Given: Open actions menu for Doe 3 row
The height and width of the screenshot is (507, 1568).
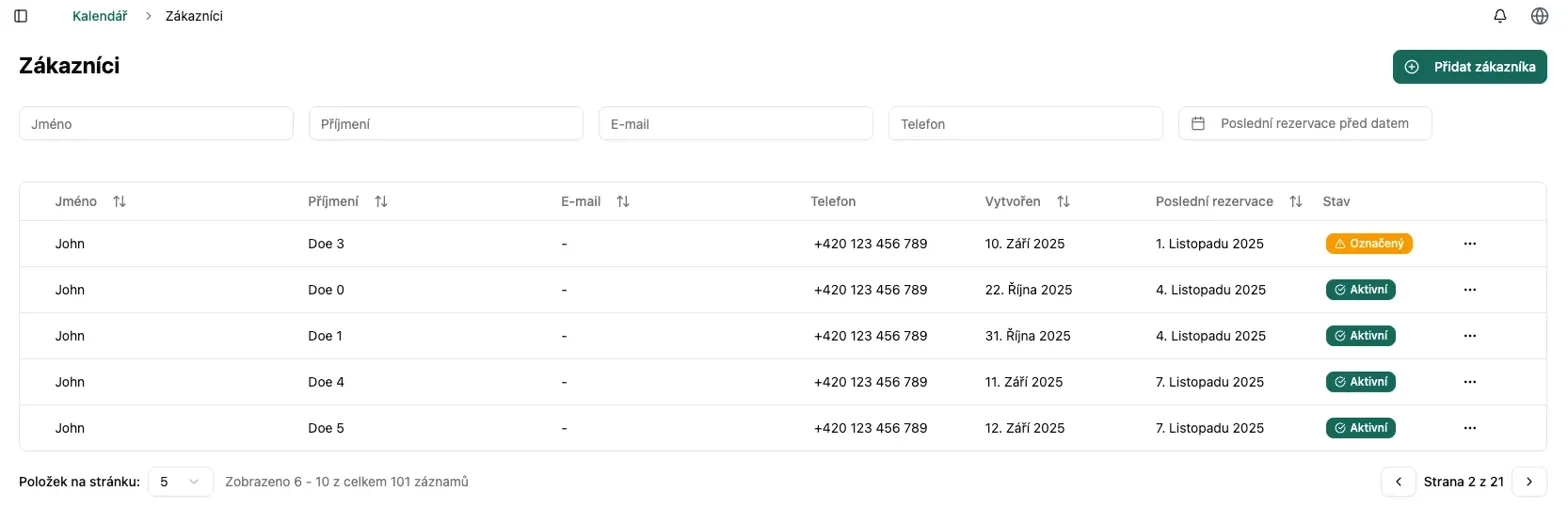Looking at the screenshot, I should pos(1469,243).
